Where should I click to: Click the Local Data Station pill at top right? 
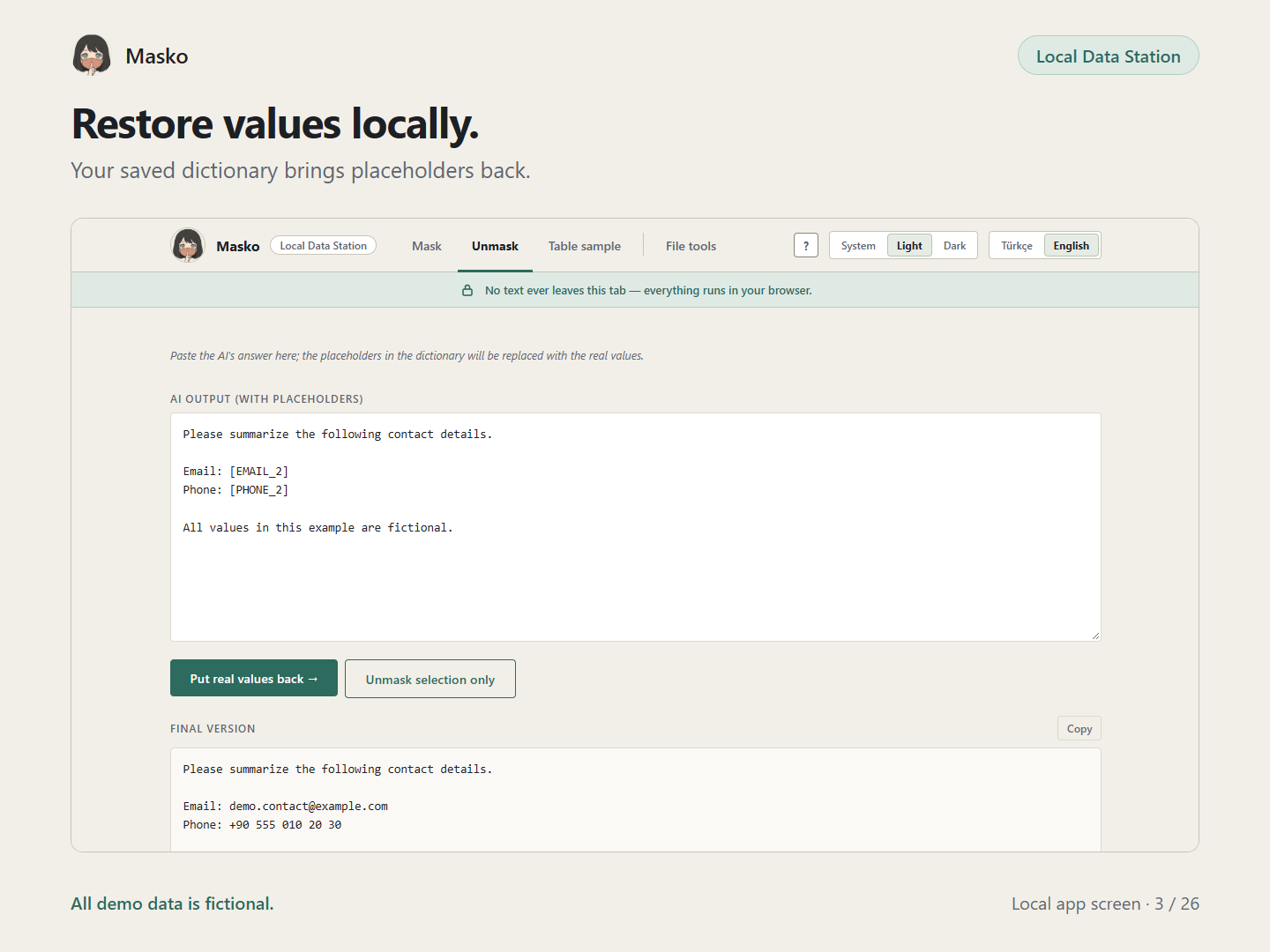pos(1109,56)
